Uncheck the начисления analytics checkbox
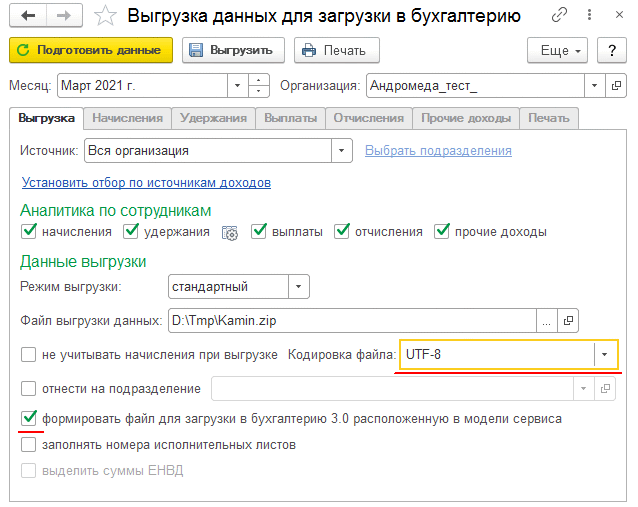Viewport: 638px width, 507px height. tap(29, 232)
